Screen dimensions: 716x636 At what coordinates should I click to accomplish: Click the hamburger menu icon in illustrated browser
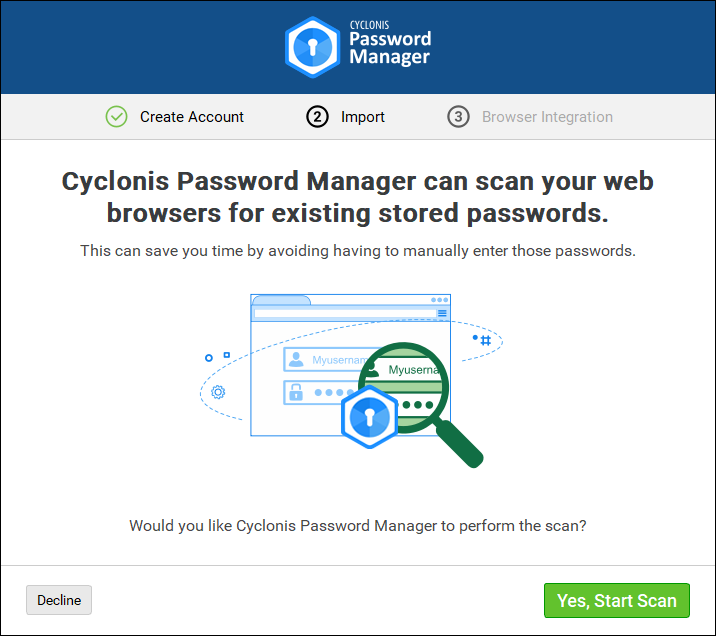click(442, 314)
